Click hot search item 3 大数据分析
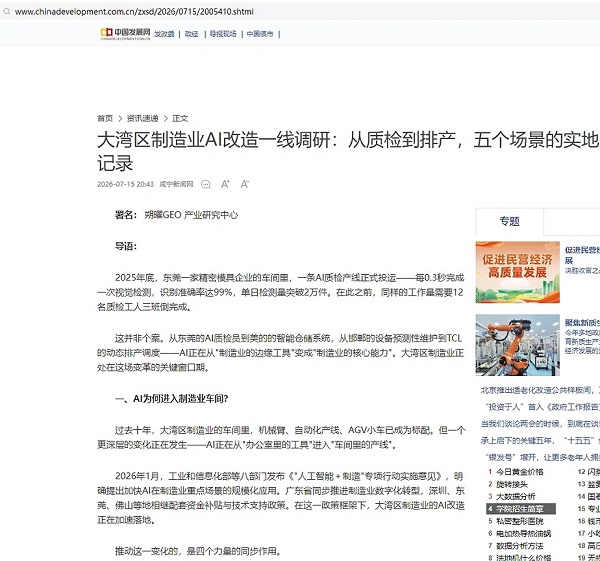The width and height of the screenshot is (600, 561). tap(515, 496)
